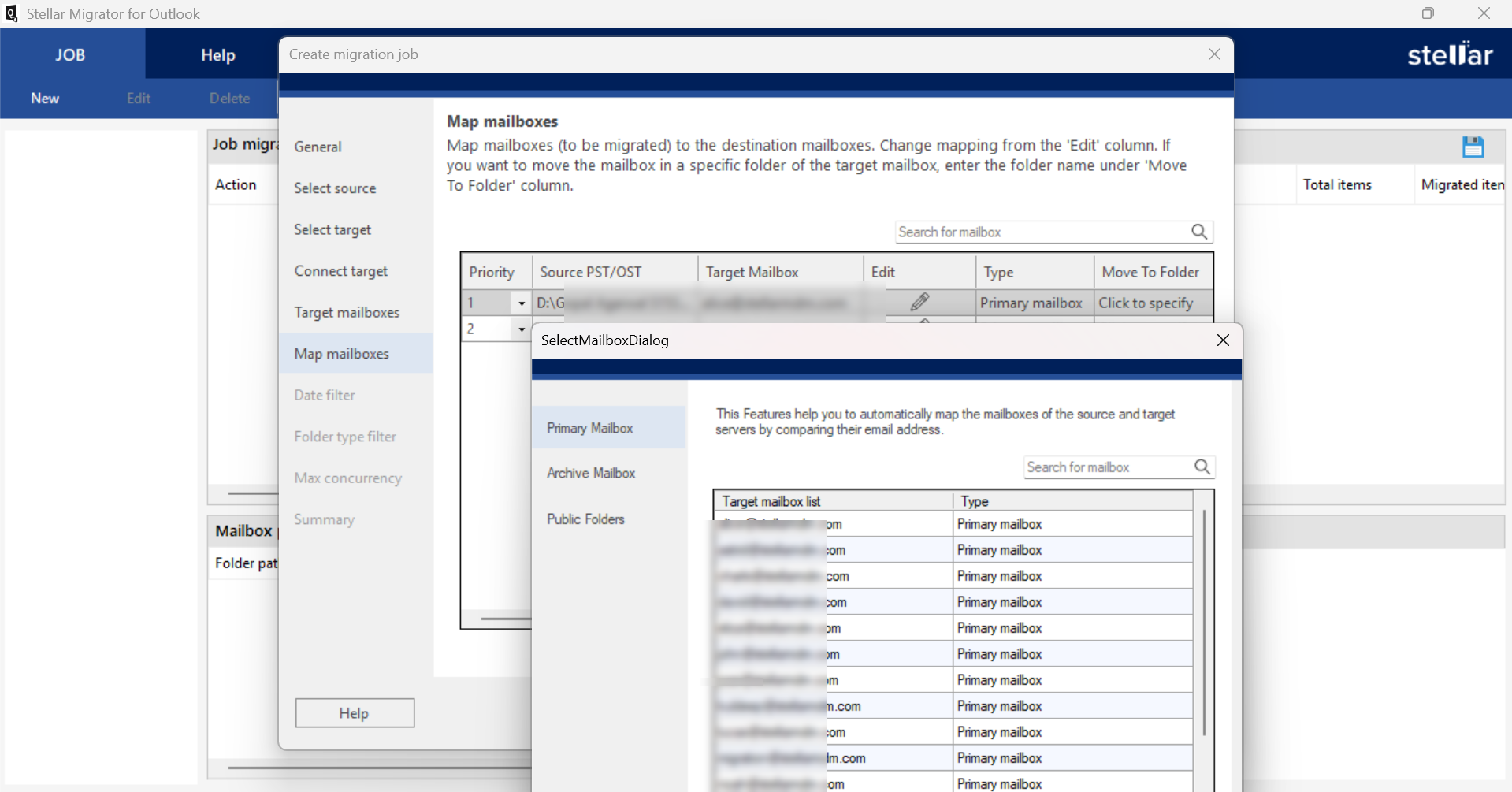Choose Public Folders in the dialog sidebar
The image size is (1512, 792).
click(x=585, y=519)
